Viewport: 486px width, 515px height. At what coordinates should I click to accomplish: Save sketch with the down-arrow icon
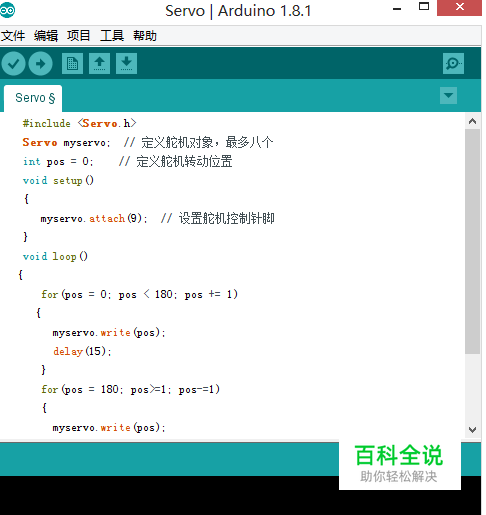[x=126, y=63]
